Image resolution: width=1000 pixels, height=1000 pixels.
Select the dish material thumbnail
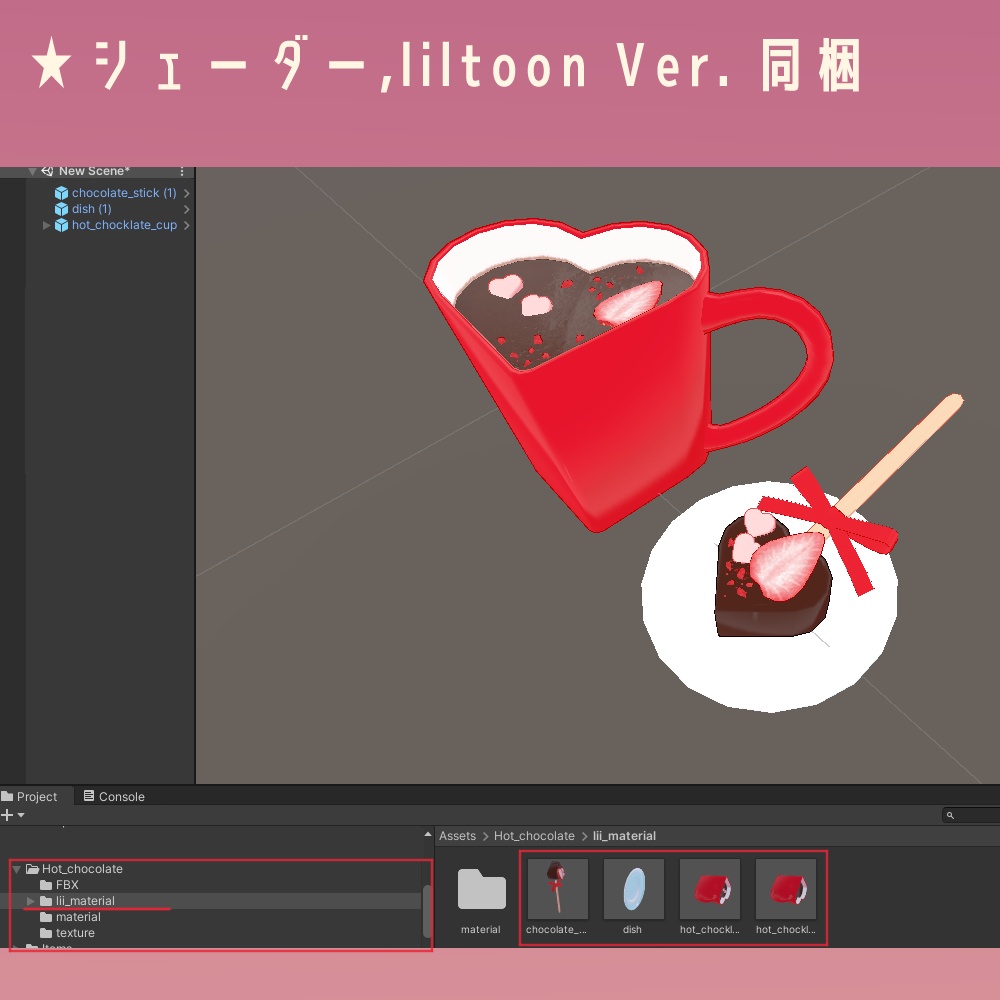click(633, 888)
